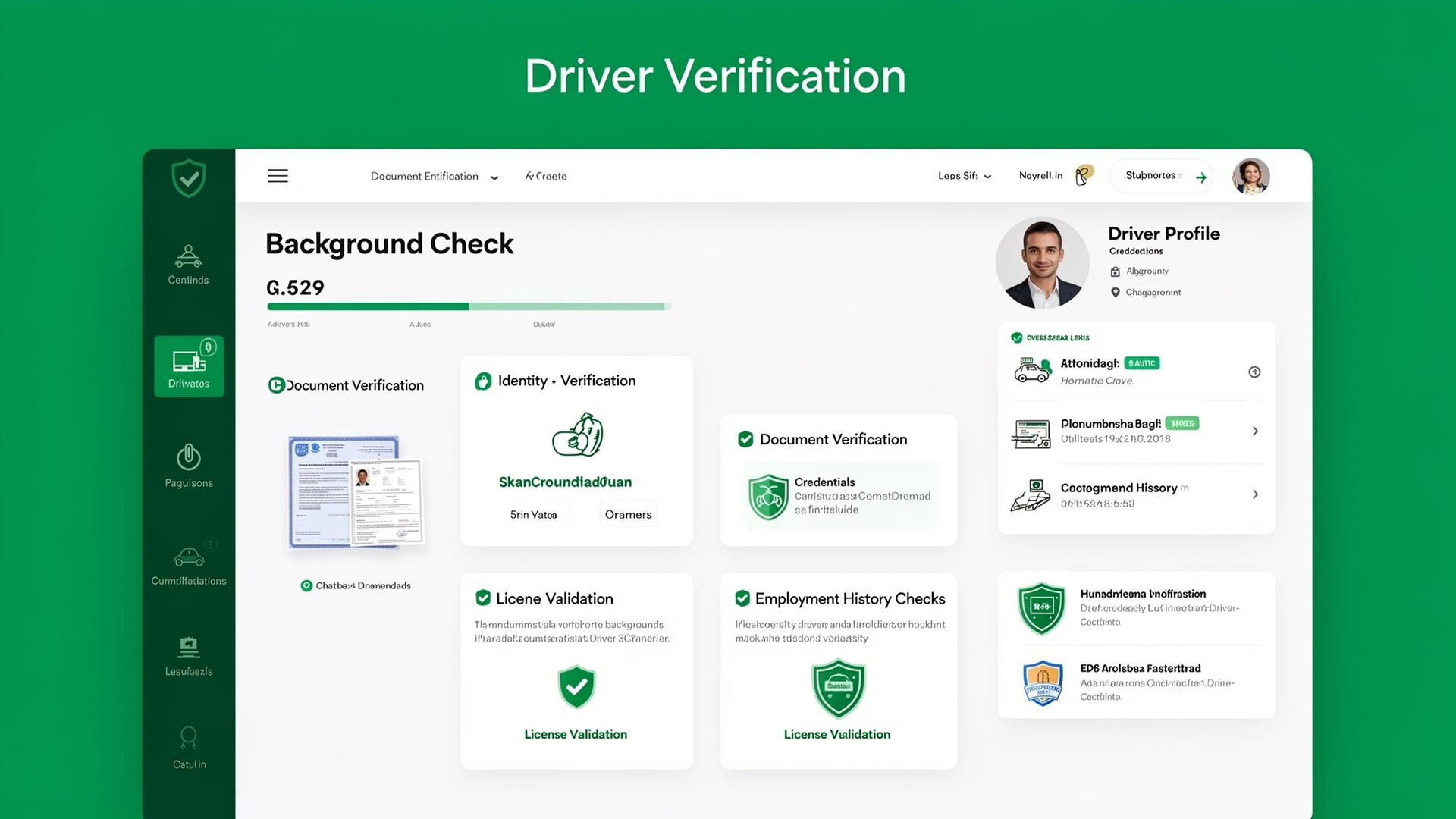The image size is (1456, 819).
Task: Select the Driwatos sidebar item
Action: pos(189,366)
